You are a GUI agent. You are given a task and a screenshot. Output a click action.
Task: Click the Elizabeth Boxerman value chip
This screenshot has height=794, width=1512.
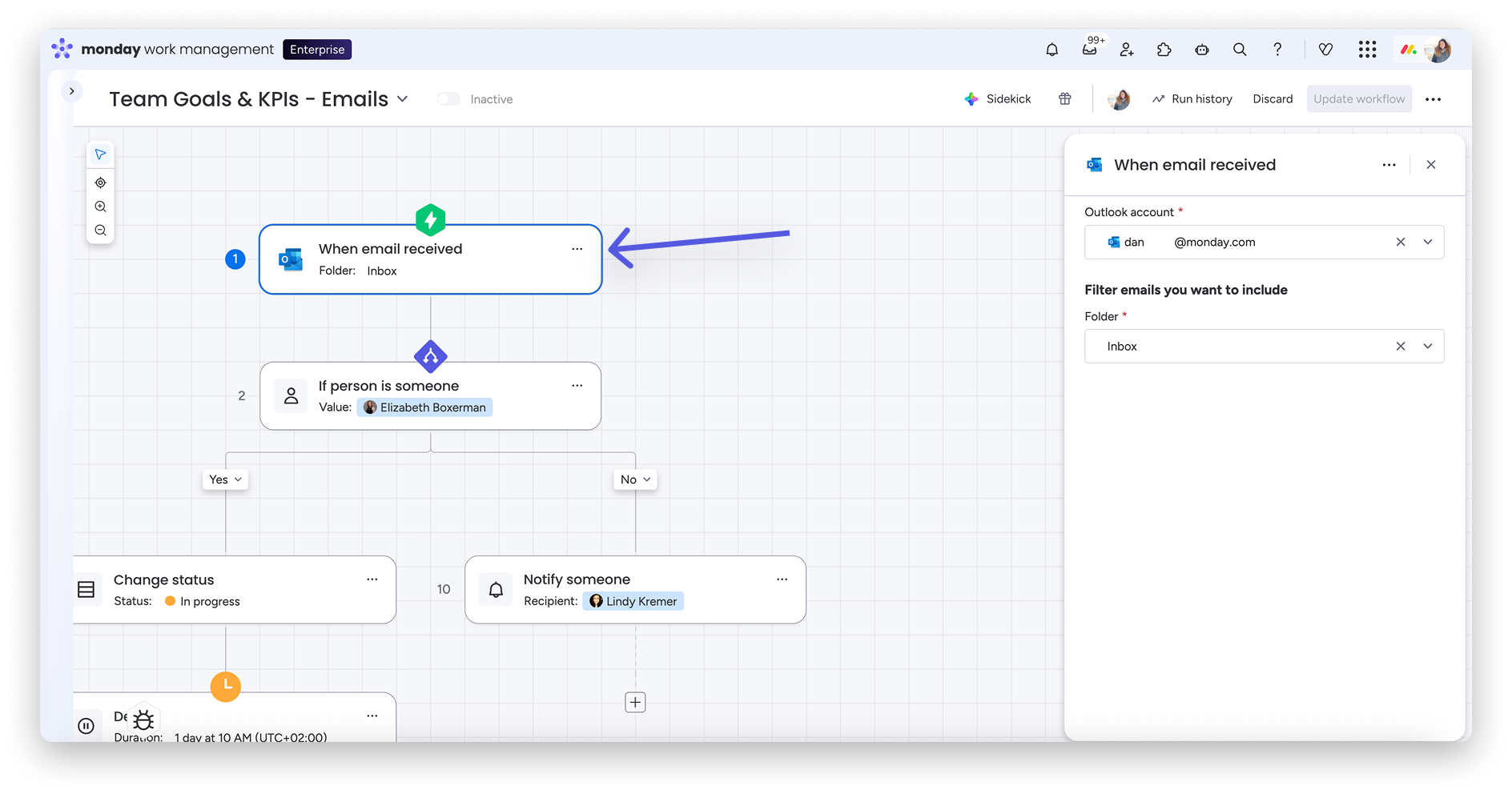pyautogui.click(x=424, y=407)
